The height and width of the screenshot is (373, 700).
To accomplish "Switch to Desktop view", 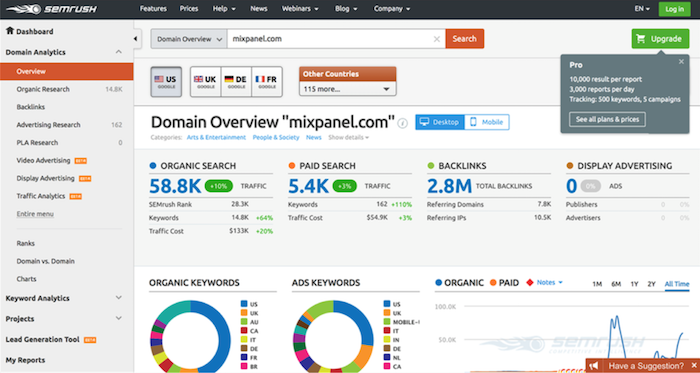I will pyautogui.click(x=440, y=122).
